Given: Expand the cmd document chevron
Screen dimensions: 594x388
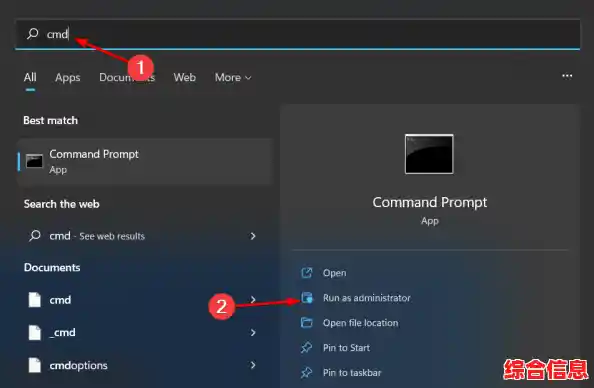Looking at the screenshot, I should (253, 300).
